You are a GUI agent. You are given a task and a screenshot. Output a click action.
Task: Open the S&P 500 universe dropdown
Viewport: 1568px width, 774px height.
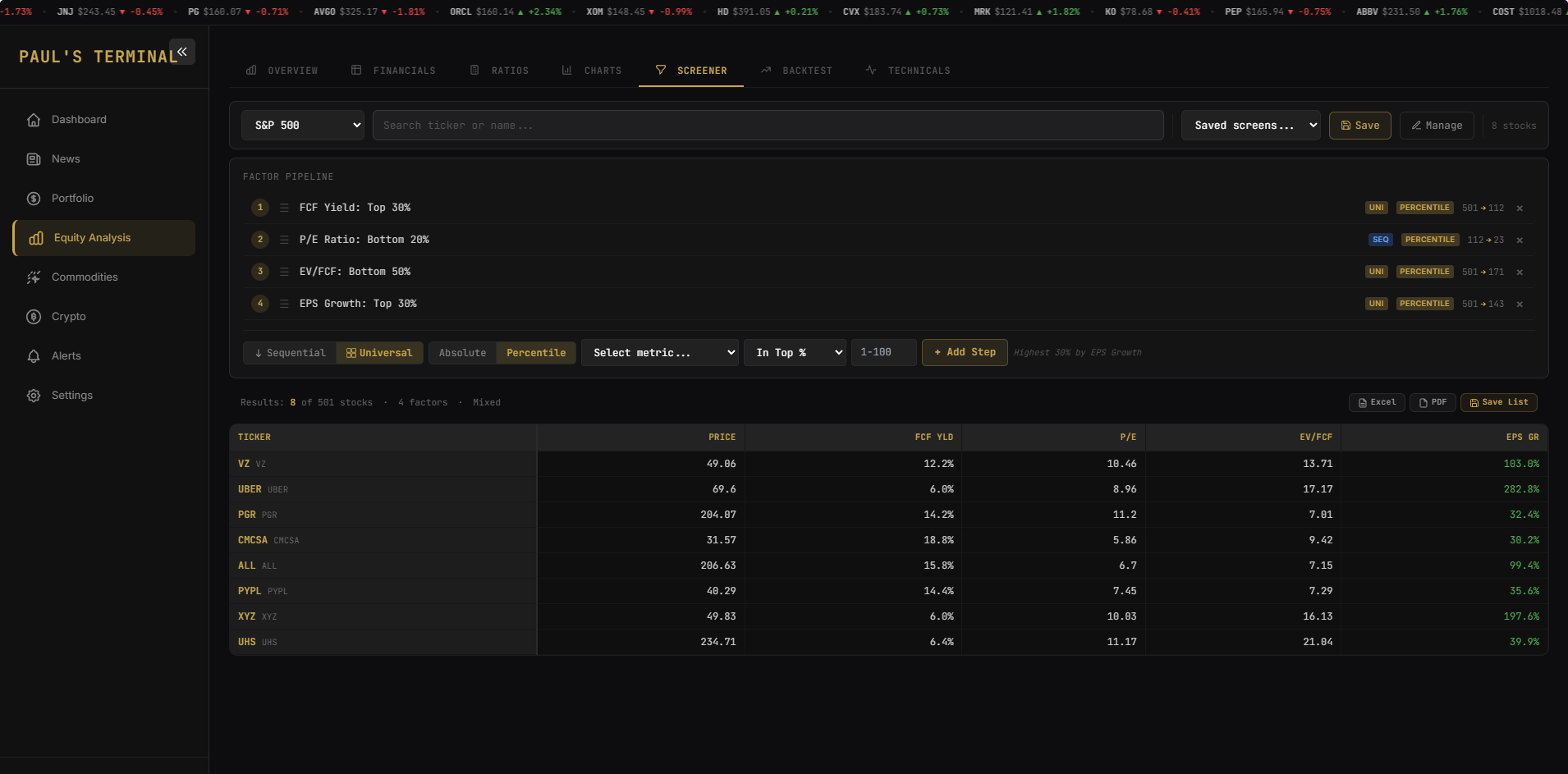[302, 125]
